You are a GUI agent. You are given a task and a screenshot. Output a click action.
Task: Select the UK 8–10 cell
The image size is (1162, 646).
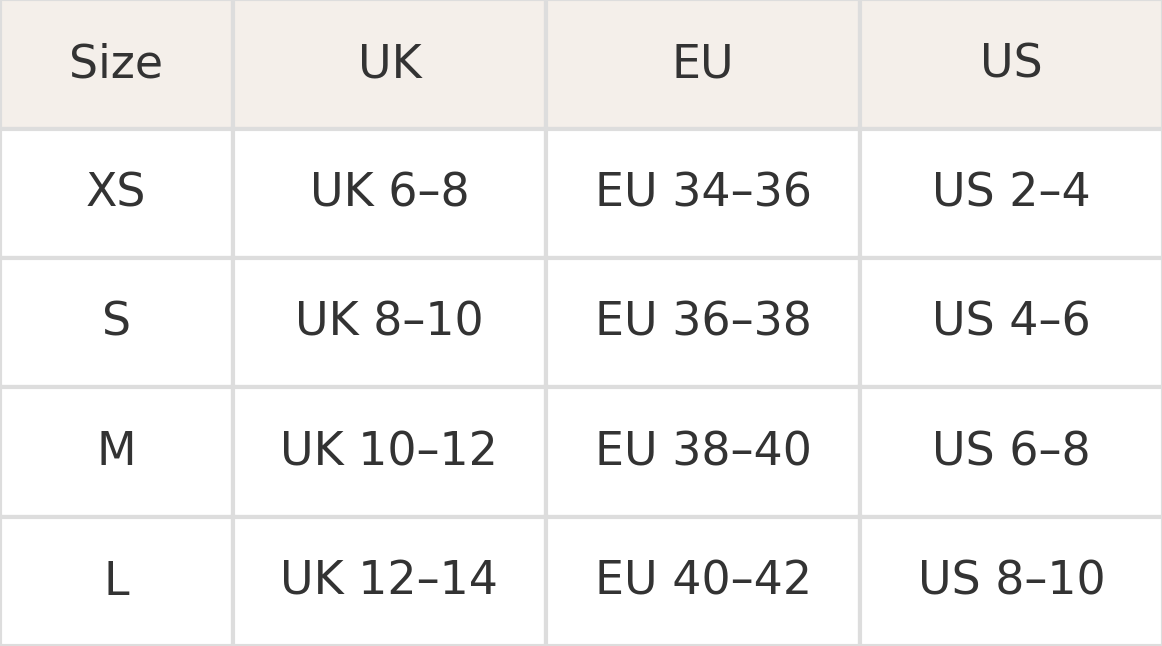[389, 321]
